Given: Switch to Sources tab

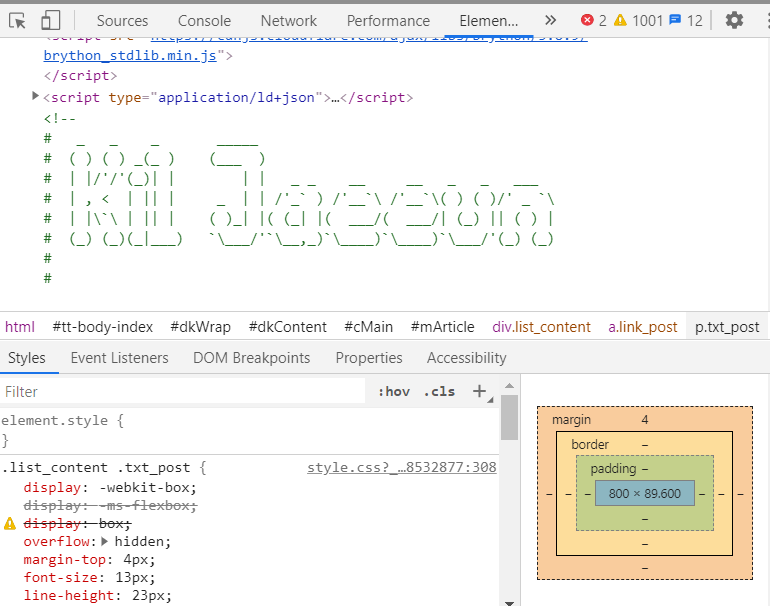Looking at the screenshot, I should (122, 21).
